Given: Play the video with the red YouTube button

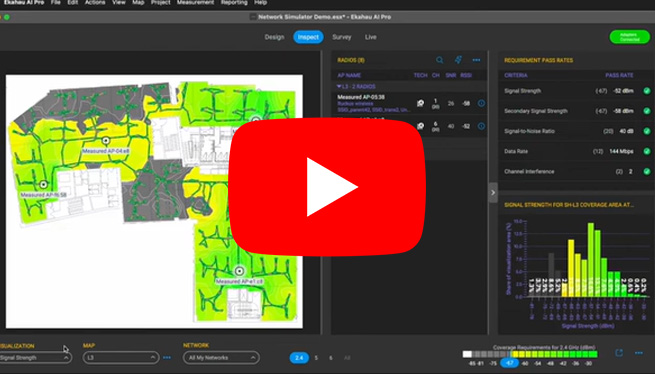Looking at the screenshot, I should click(327, 187).
